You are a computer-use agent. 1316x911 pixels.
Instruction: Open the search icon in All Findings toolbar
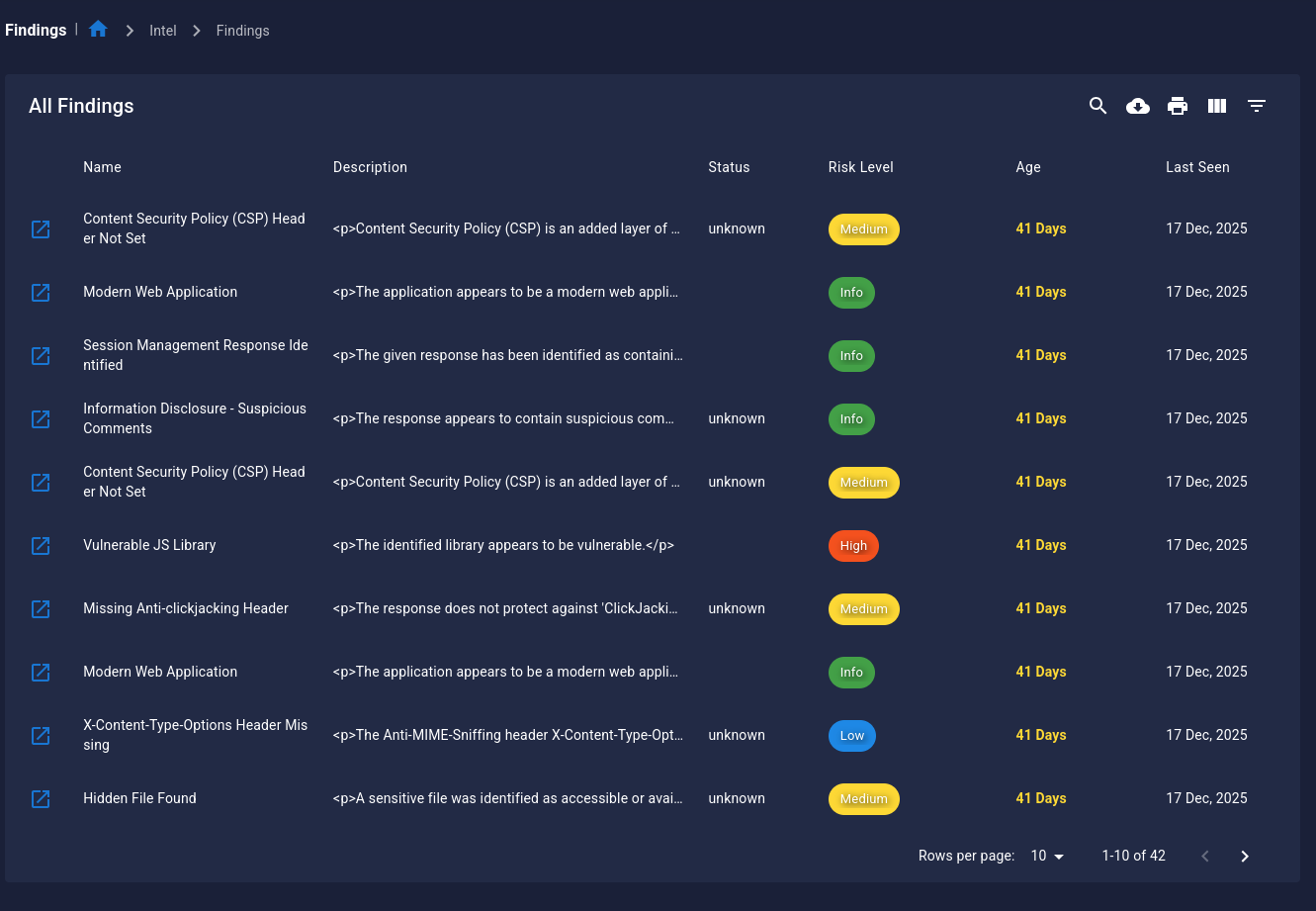pyautogui.click(x=1097, y=106)
